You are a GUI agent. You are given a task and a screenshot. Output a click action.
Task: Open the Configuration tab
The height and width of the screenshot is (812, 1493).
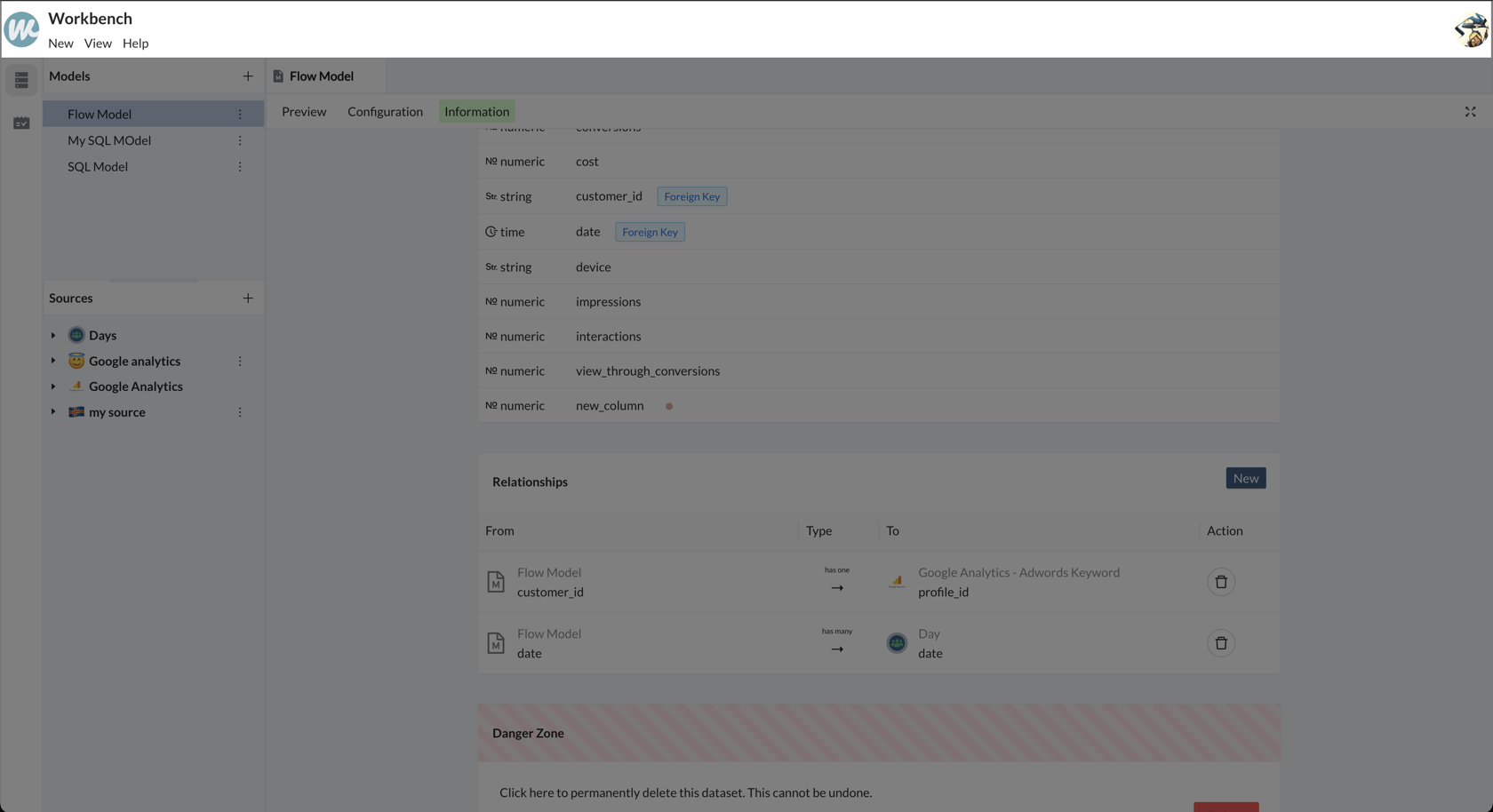click(x=385, y=112)
